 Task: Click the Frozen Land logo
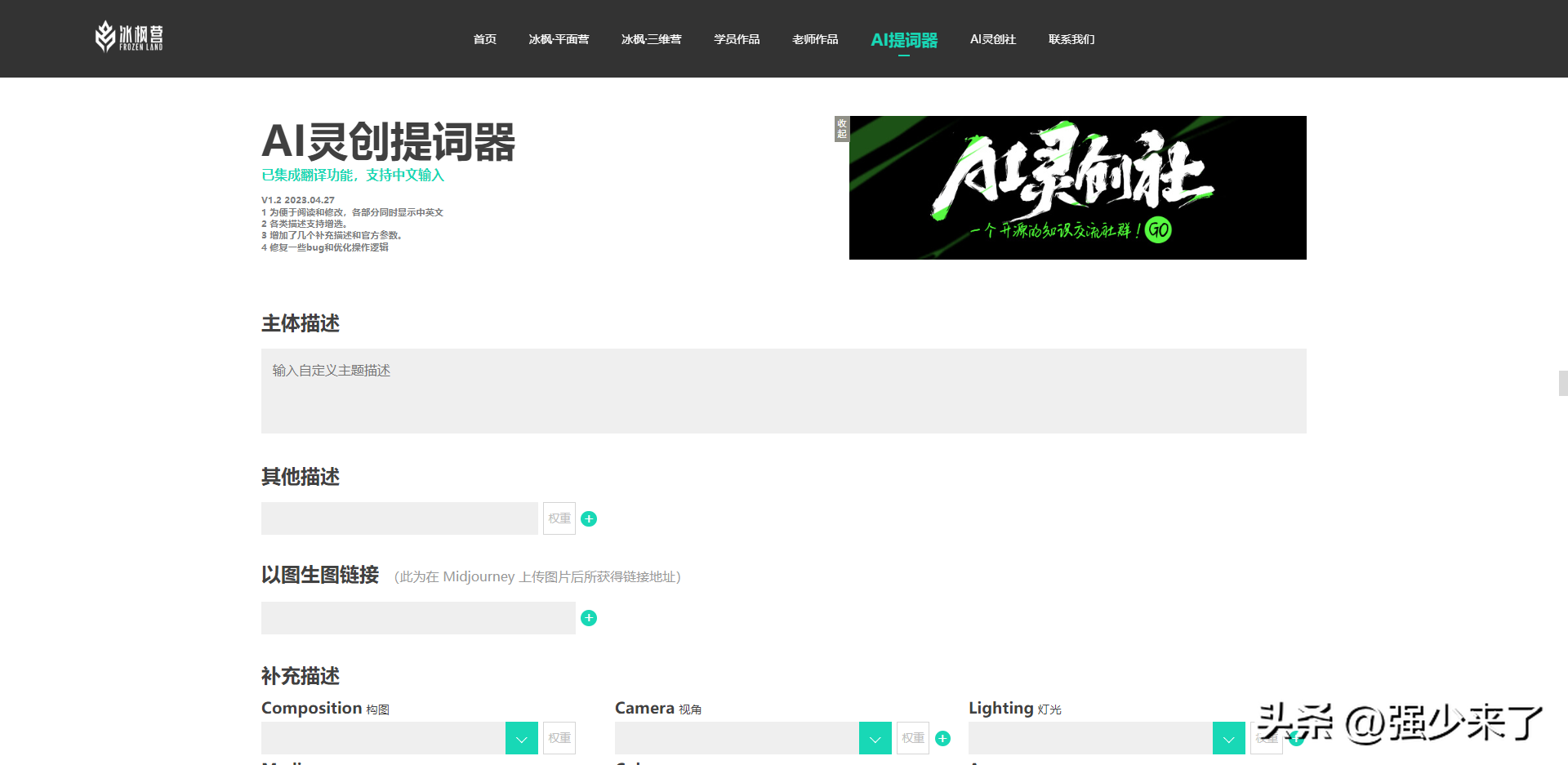(129, 37)
